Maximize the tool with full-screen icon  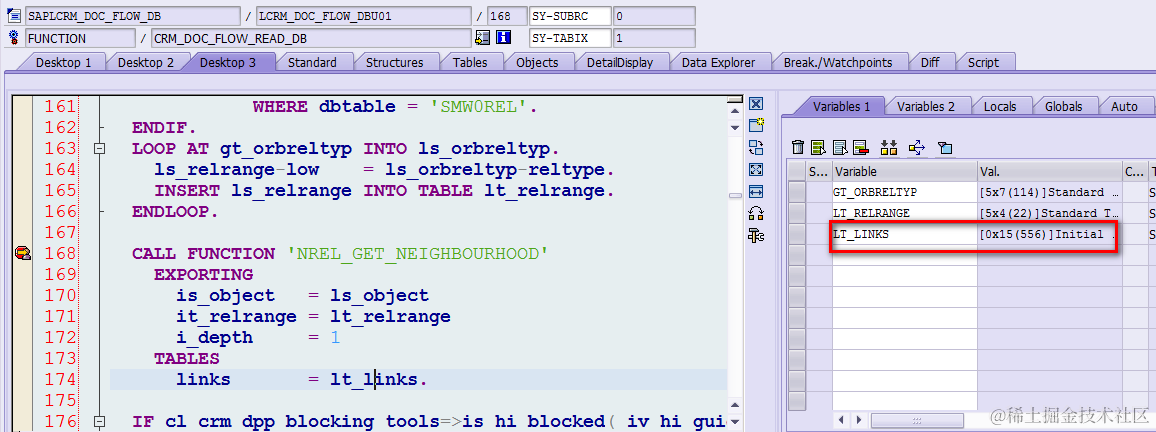[756, 170]
